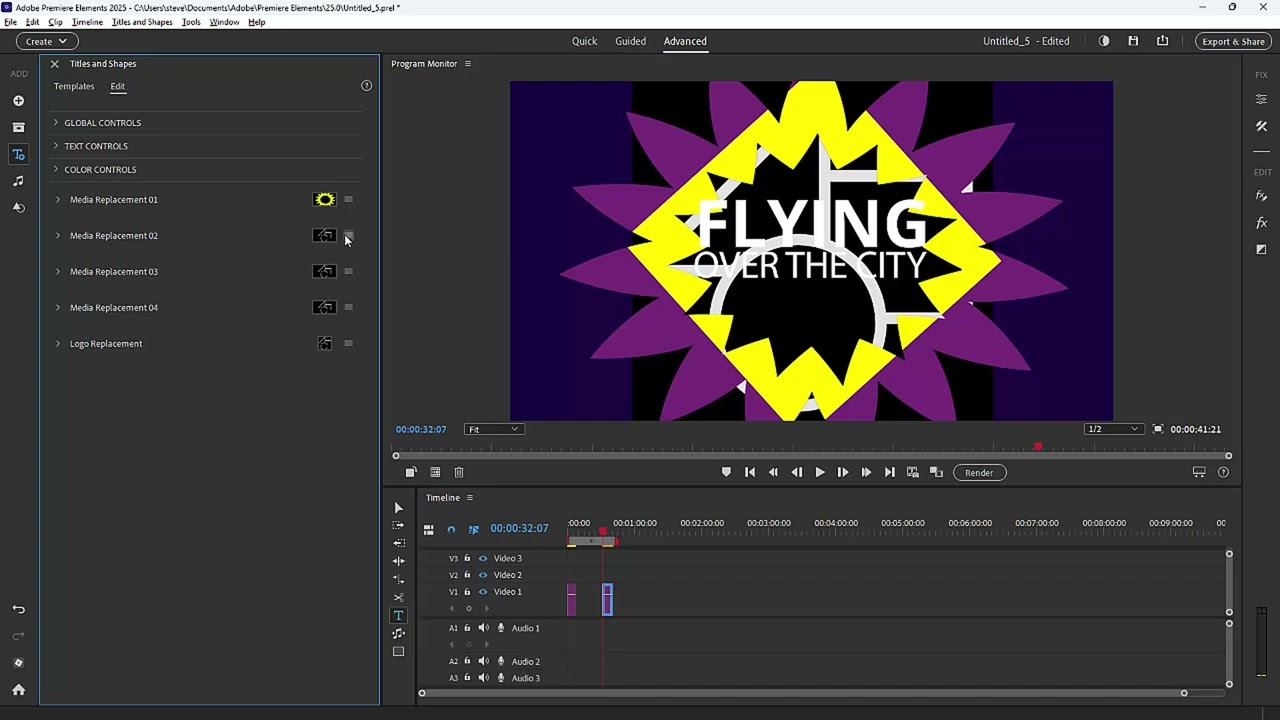This screenshot has height=720, width=1280.
Task: Open the Music panel in left sidebar
Action: pyautogui.click(x=18, y=181)
